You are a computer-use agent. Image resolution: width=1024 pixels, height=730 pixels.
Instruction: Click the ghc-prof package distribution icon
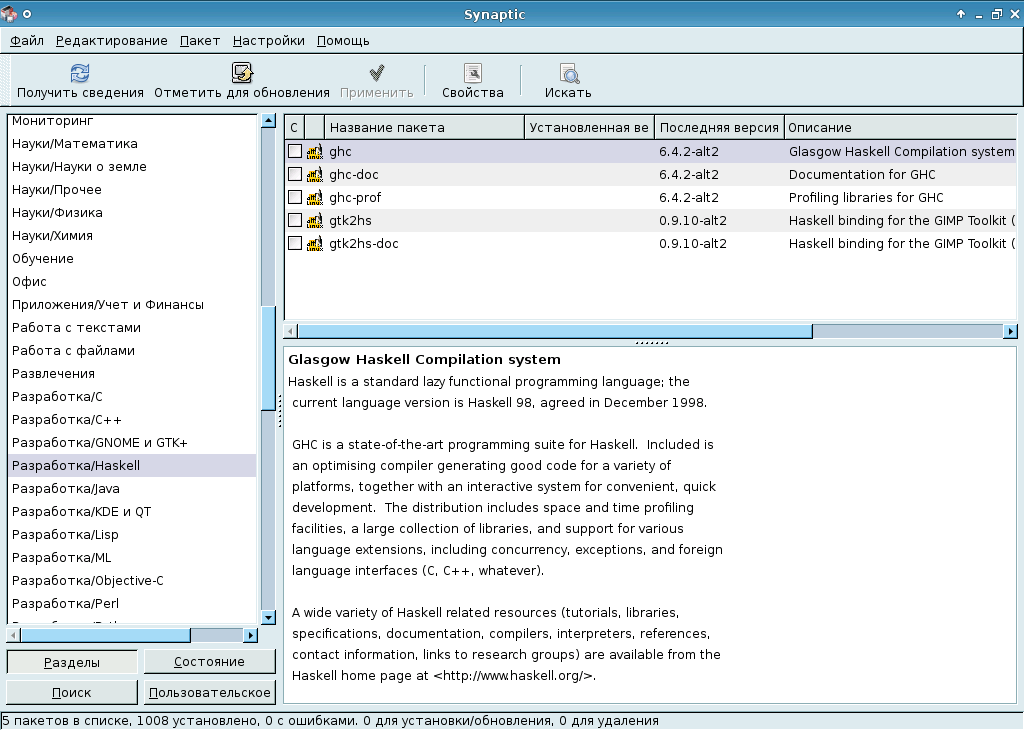point(315,198)
